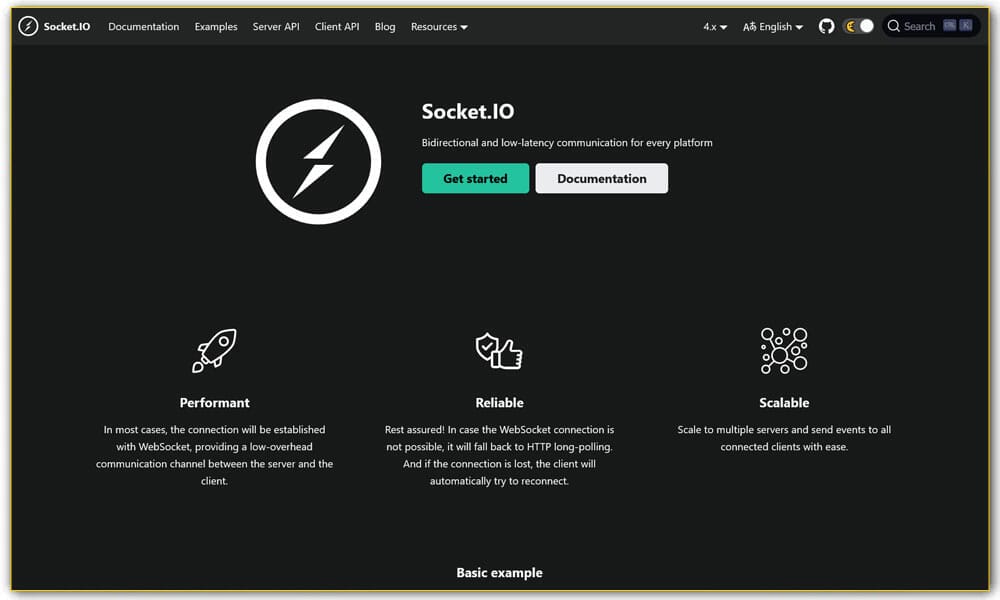
Task: Open the Client API section
Action: tap(337, 27)
